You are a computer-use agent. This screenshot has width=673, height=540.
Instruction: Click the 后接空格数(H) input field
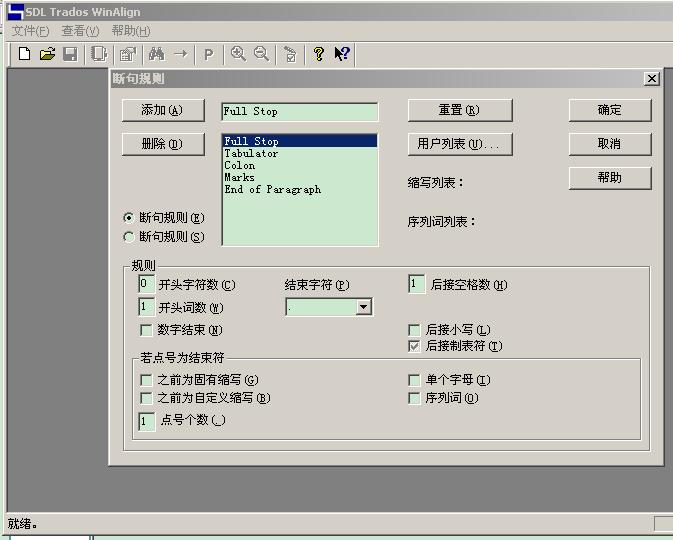click(416, 284)
